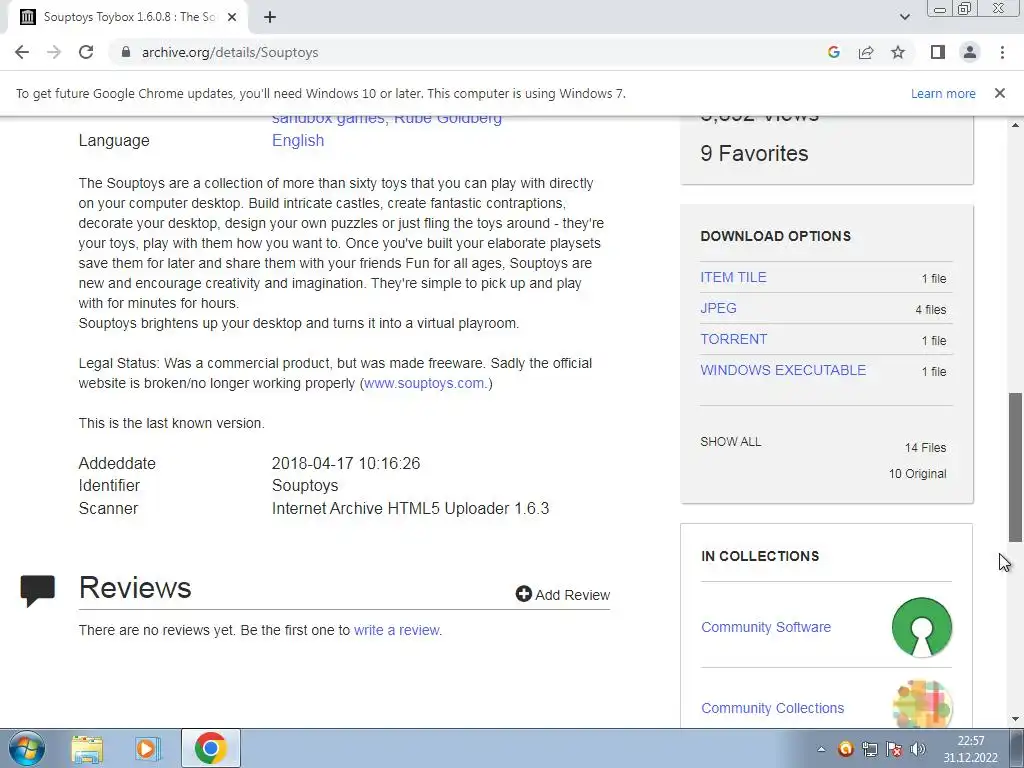Click the Reviews heading

[x=135, y=587]
